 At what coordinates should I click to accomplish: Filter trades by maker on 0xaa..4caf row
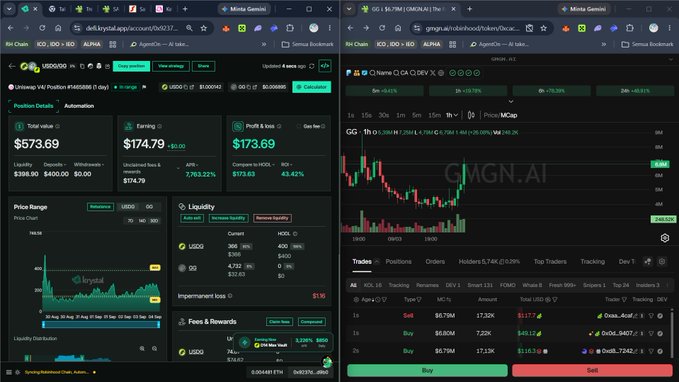tap(651, 316)
